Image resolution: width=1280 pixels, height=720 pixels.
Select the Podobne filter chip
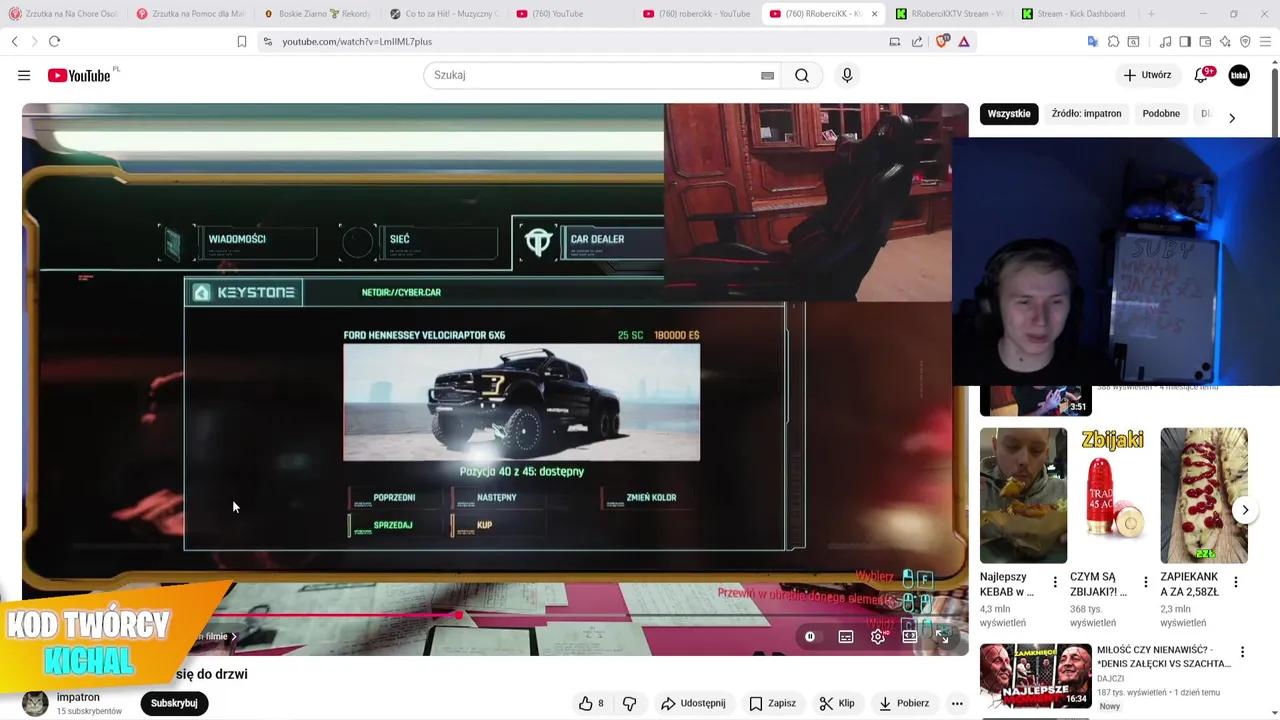click(1161, 114)
